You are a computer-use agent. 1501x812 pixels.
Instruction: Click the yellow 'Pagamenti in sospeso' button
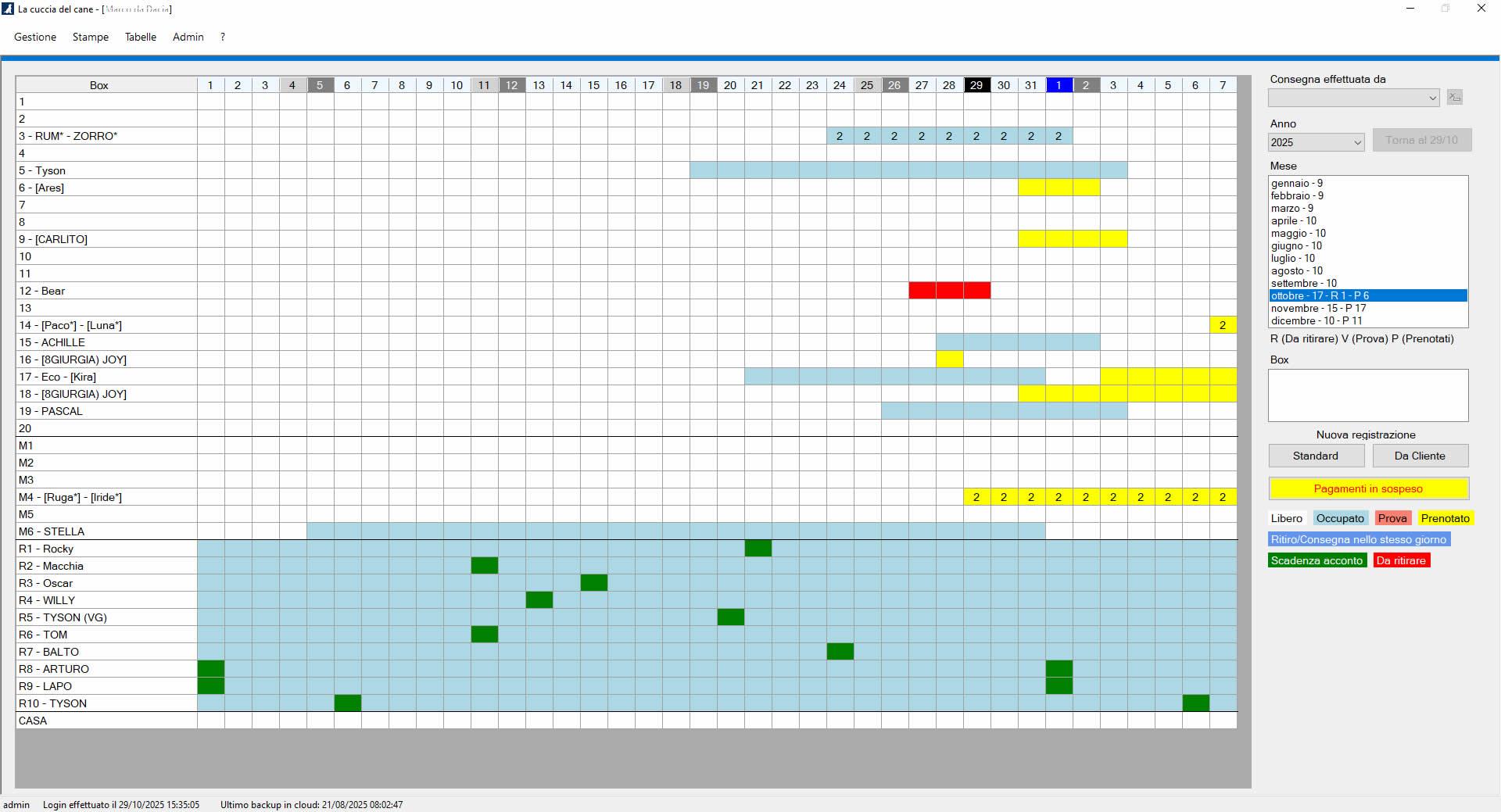[x=1368, y=488]
